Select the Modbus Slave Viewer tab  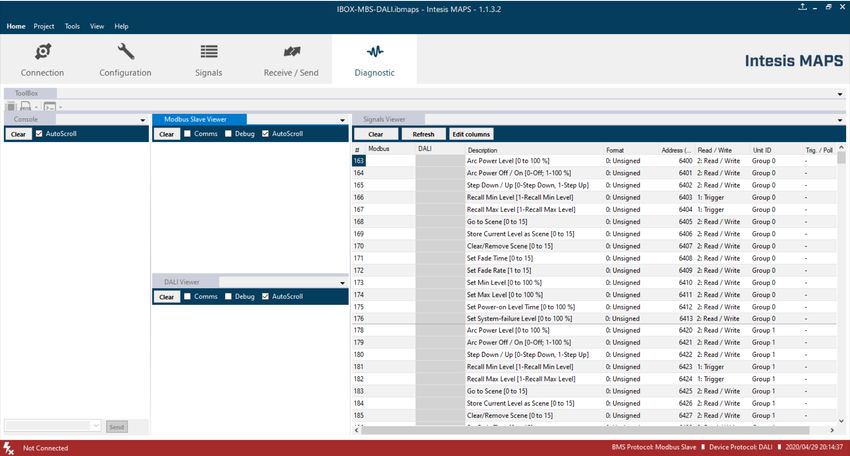click(199, 119)
